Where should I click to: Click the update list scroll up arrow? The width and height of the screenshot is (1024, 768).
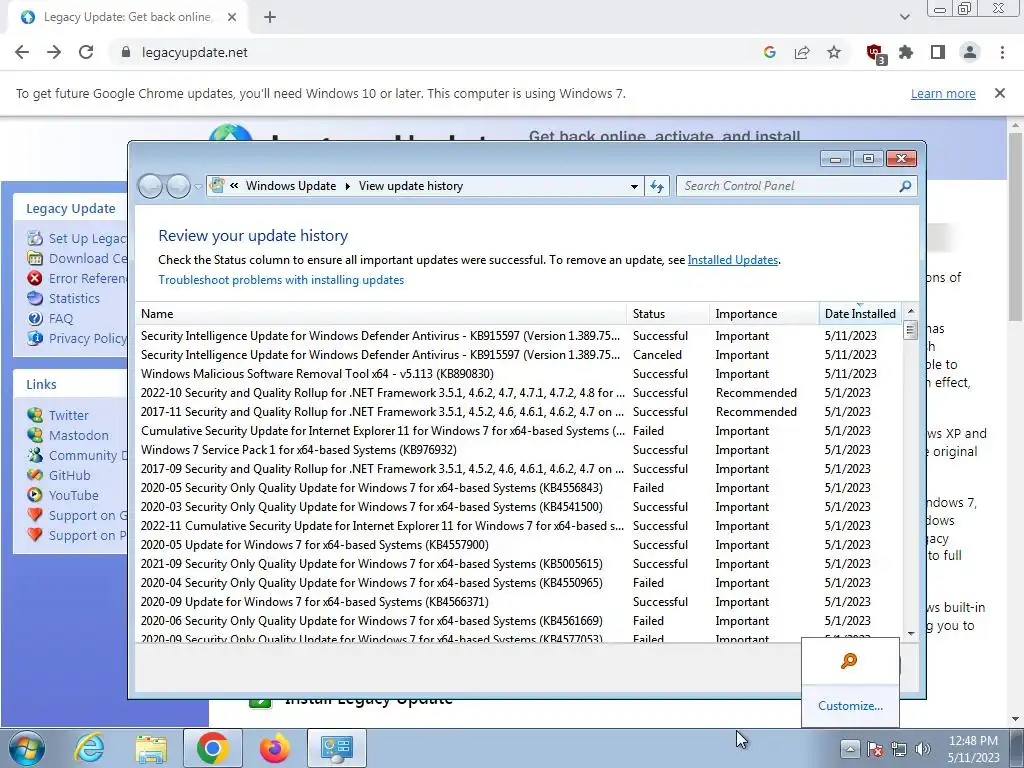tap(910, 312)
